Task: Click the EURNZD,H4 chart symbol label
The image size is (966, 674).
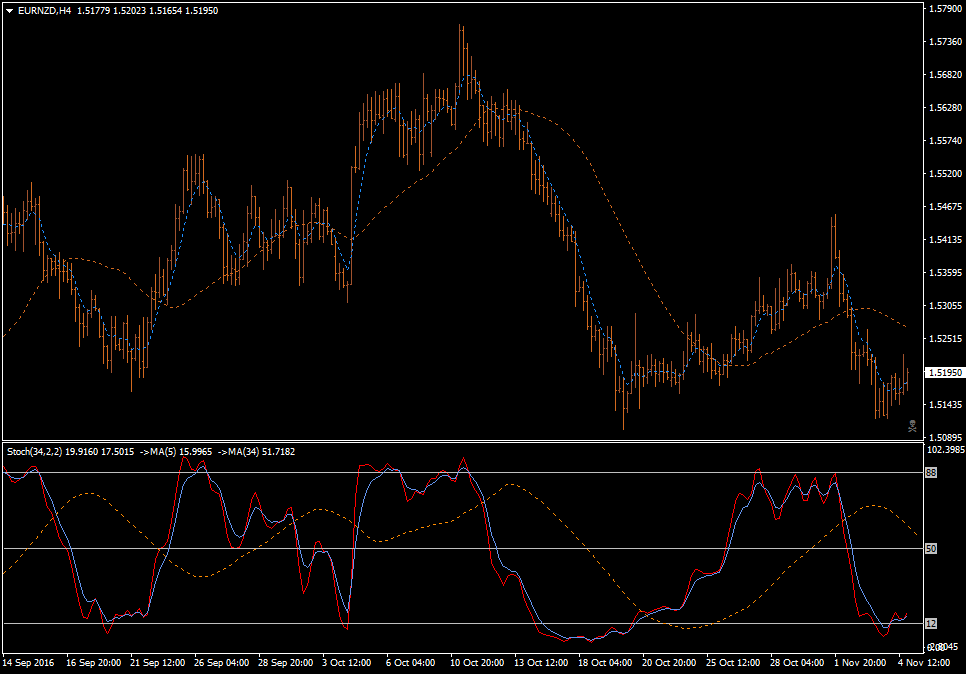Action: coord(44,10)
